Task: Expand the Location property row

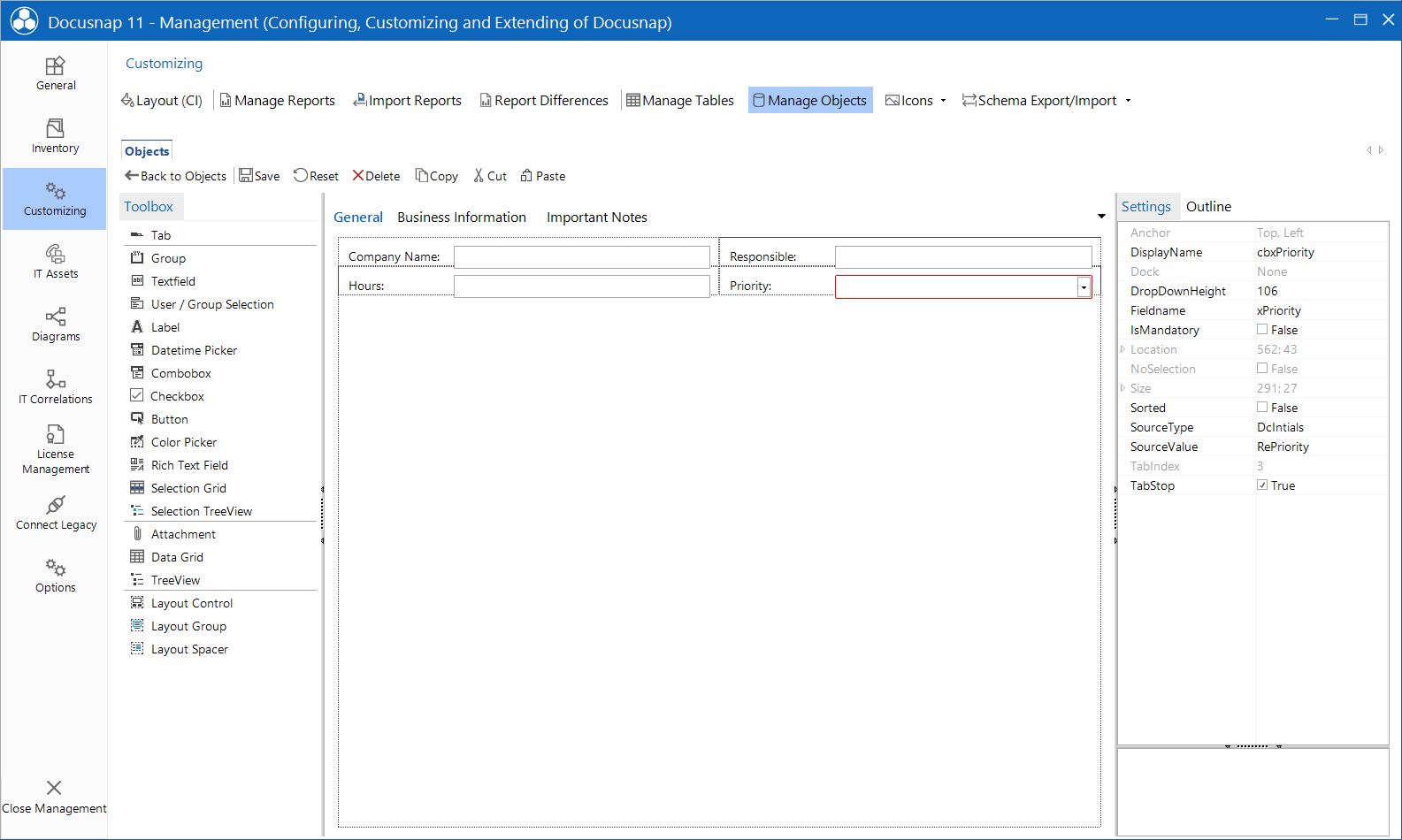Action: click(x=1123, y=349)
